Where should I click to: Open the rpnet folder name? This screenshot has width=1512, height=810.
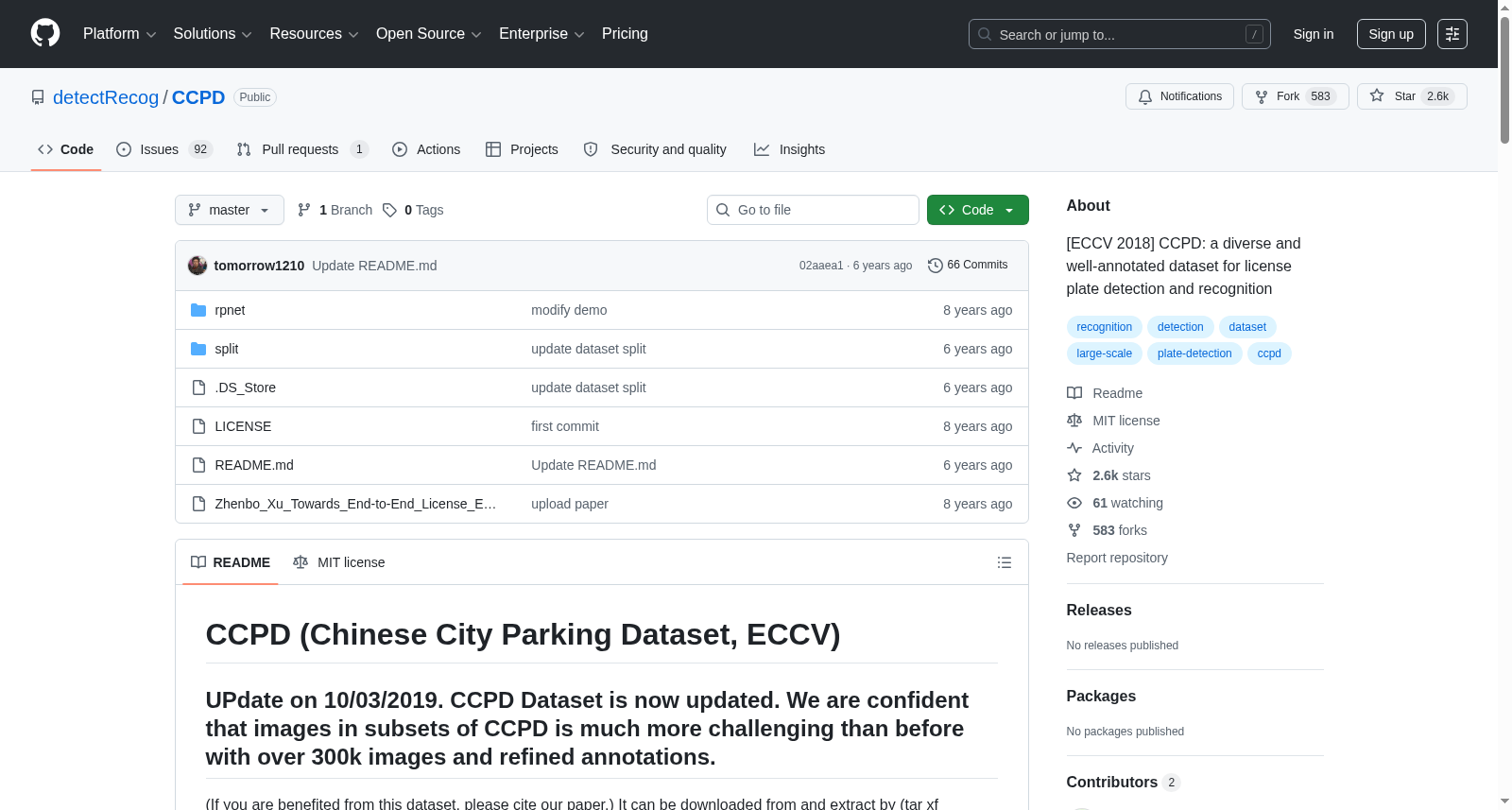tap(230, 310)
